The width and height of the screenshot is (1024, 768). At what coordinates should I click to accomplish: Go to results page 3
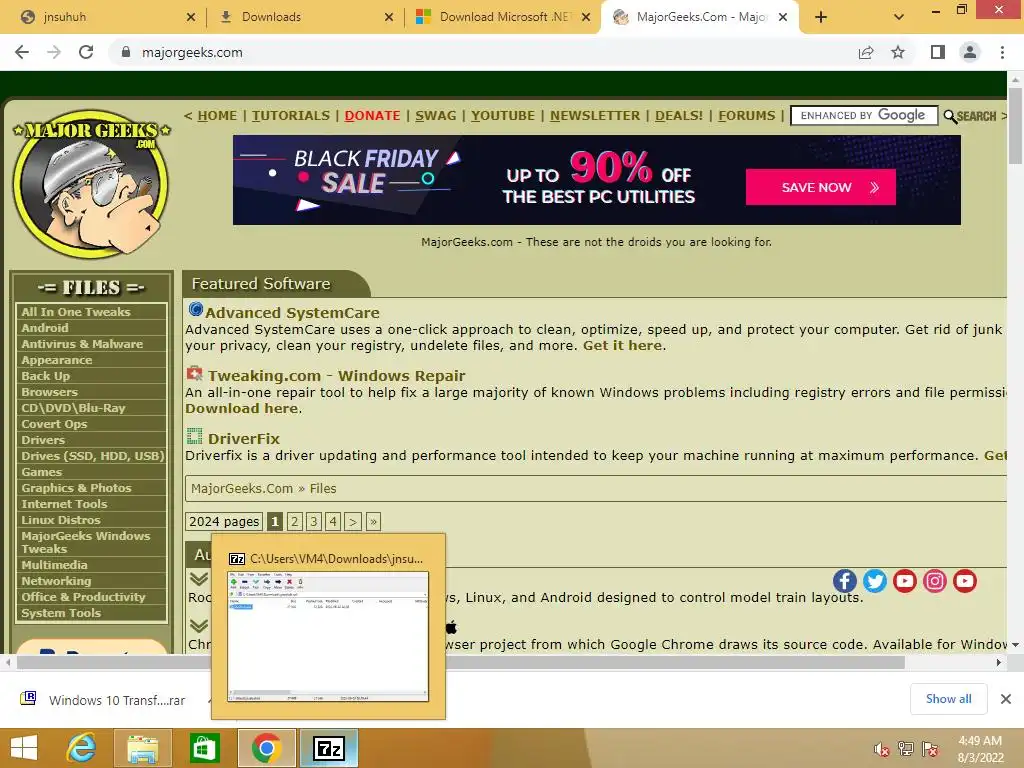point(314,521)
